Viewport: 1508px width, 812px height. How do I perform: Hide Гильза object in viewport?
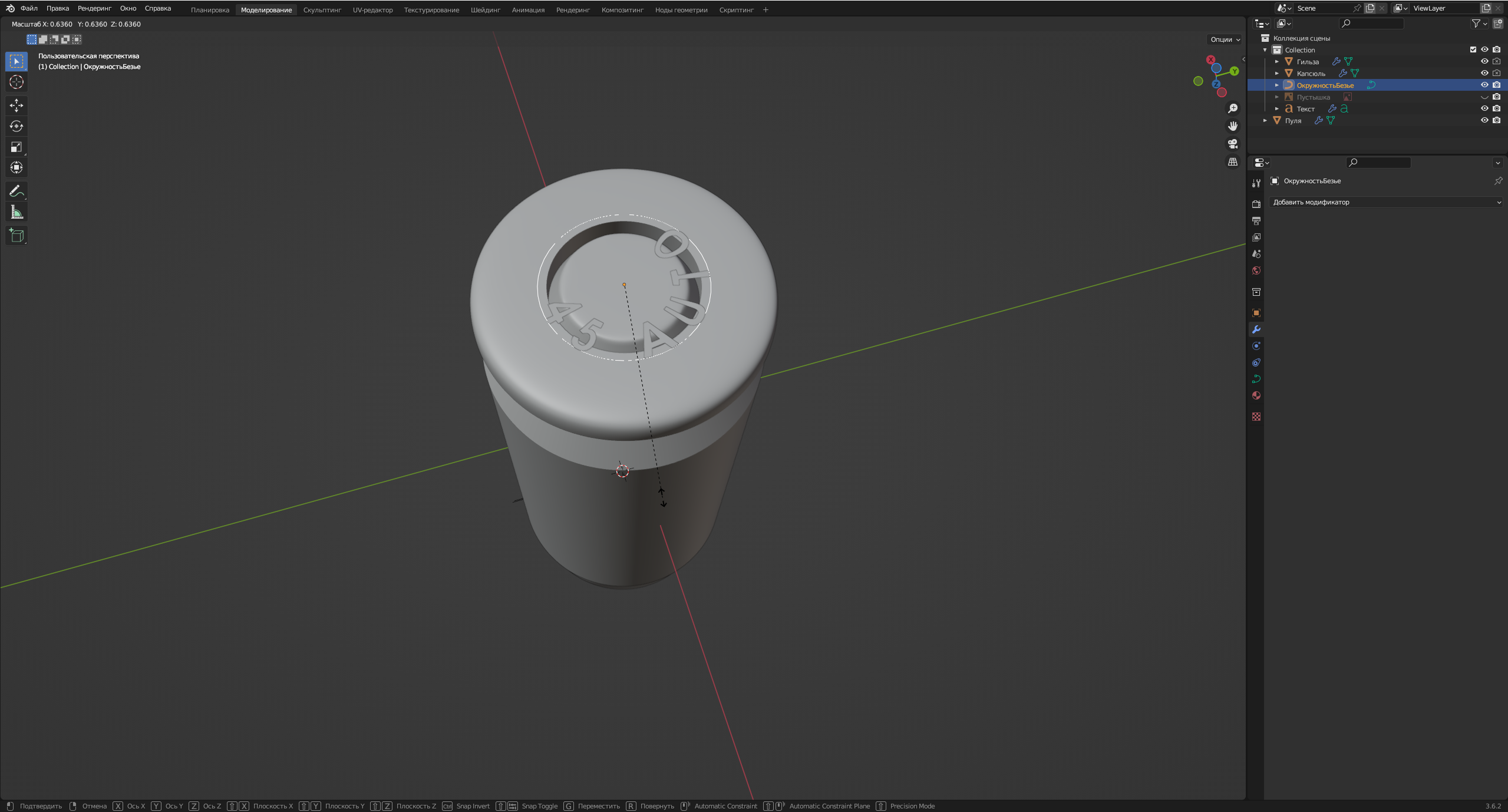point(1485,61)
